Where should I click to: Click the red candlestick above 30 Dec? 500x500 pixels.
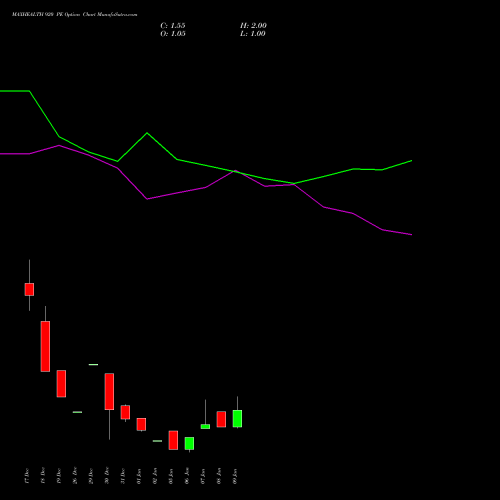(x=109, y=391)
